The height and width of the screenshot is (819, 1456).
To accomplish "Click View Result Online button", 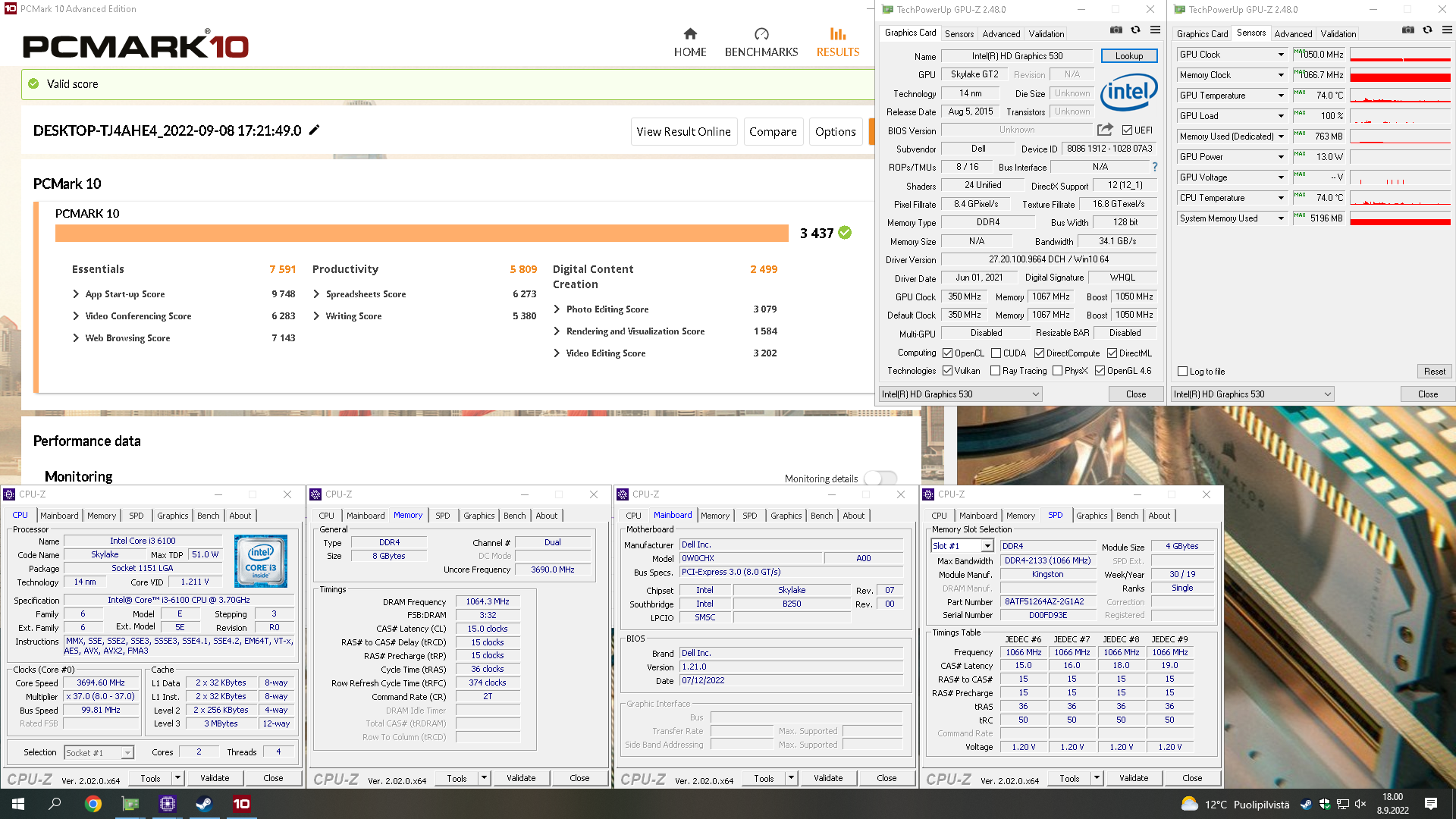I will pyautogui.click(x=683, y=131).
